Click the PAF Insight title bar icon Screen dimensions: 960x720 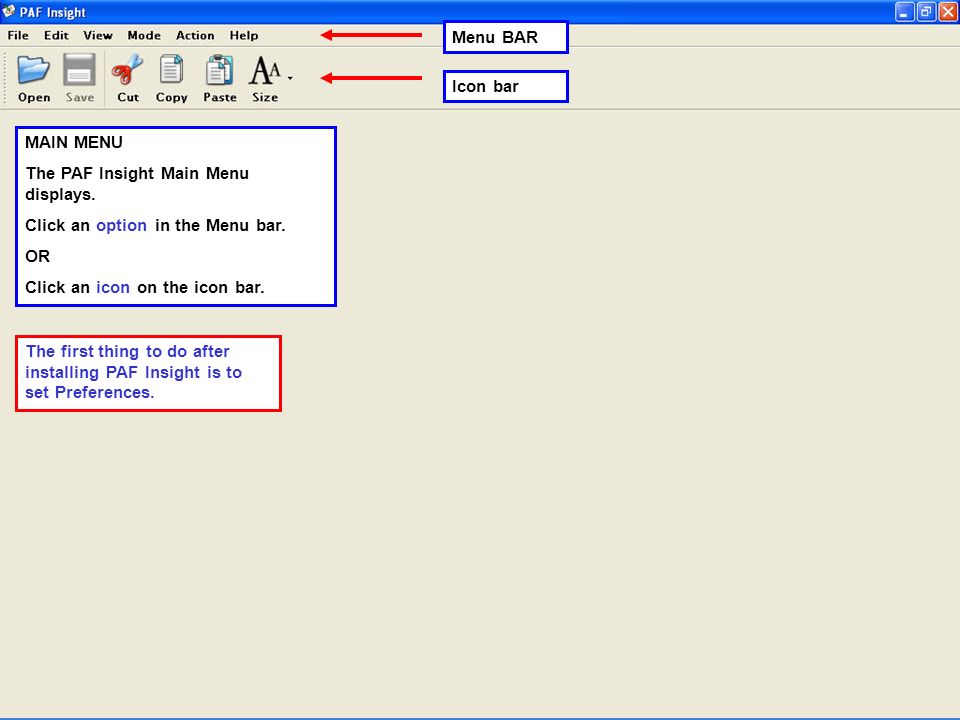(9, 11)
